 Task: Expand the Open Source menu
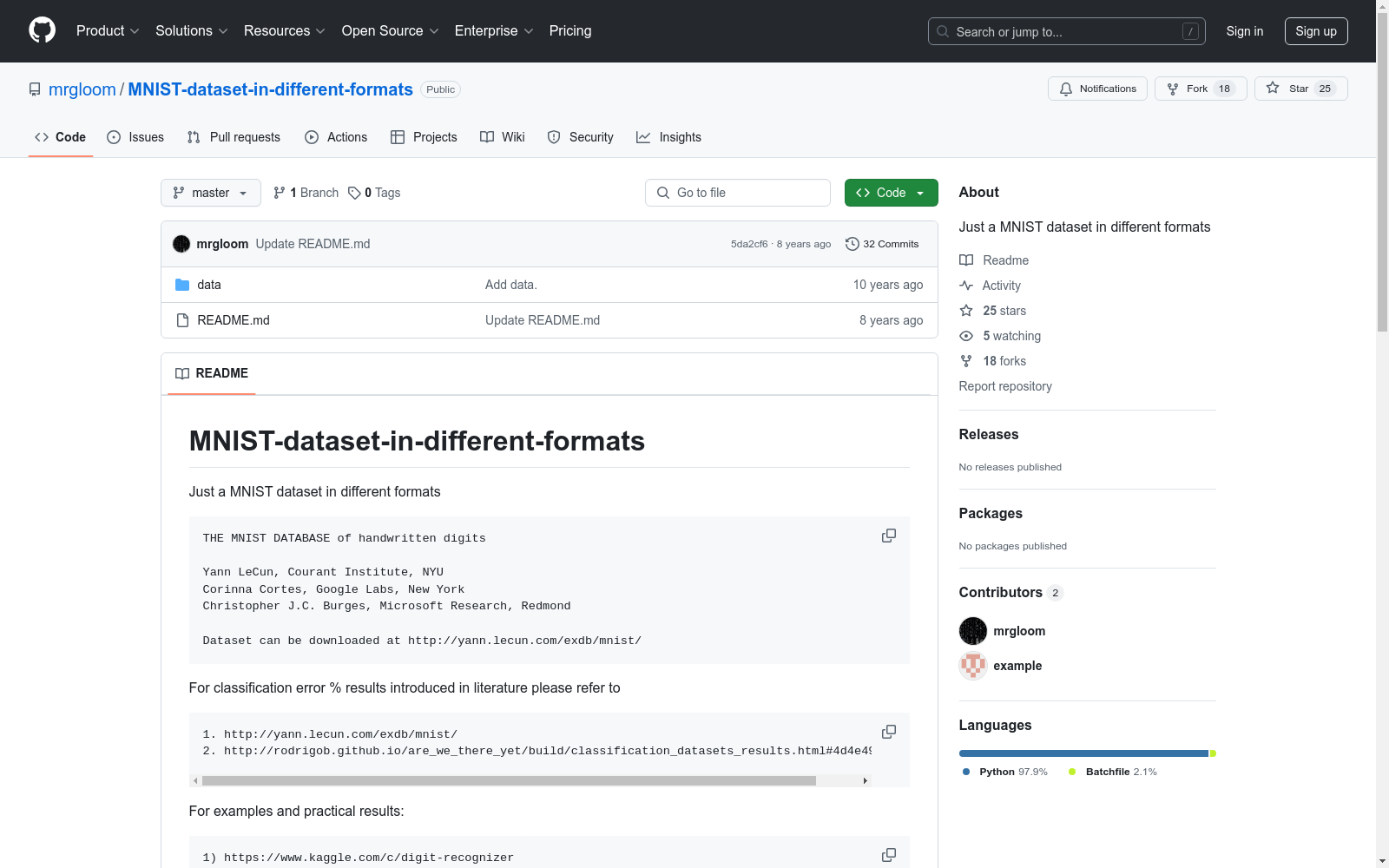pyautogui.click(x=391, y=31)
